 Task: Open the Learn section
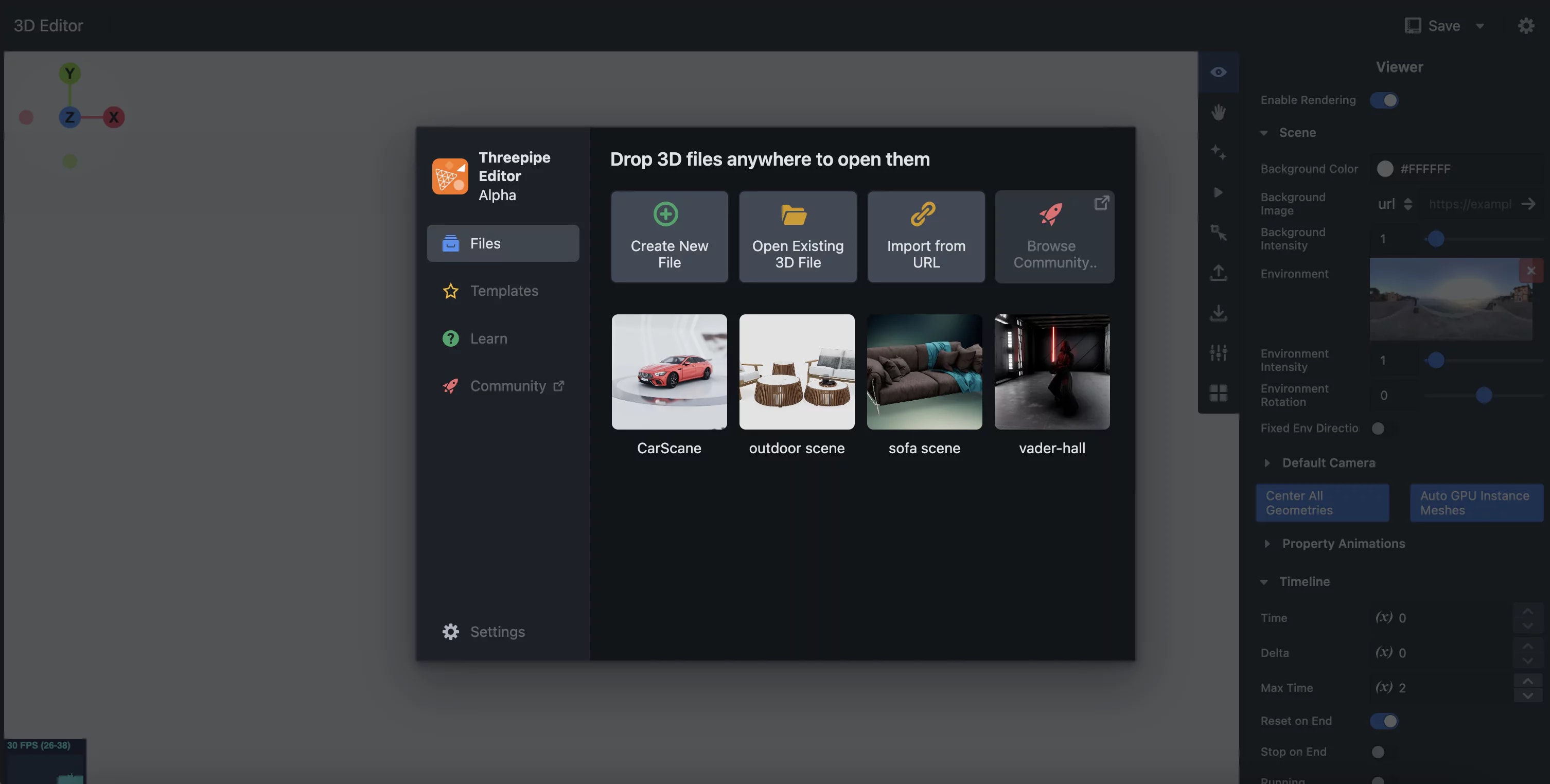pyautogui.click(x=488, y=338)
